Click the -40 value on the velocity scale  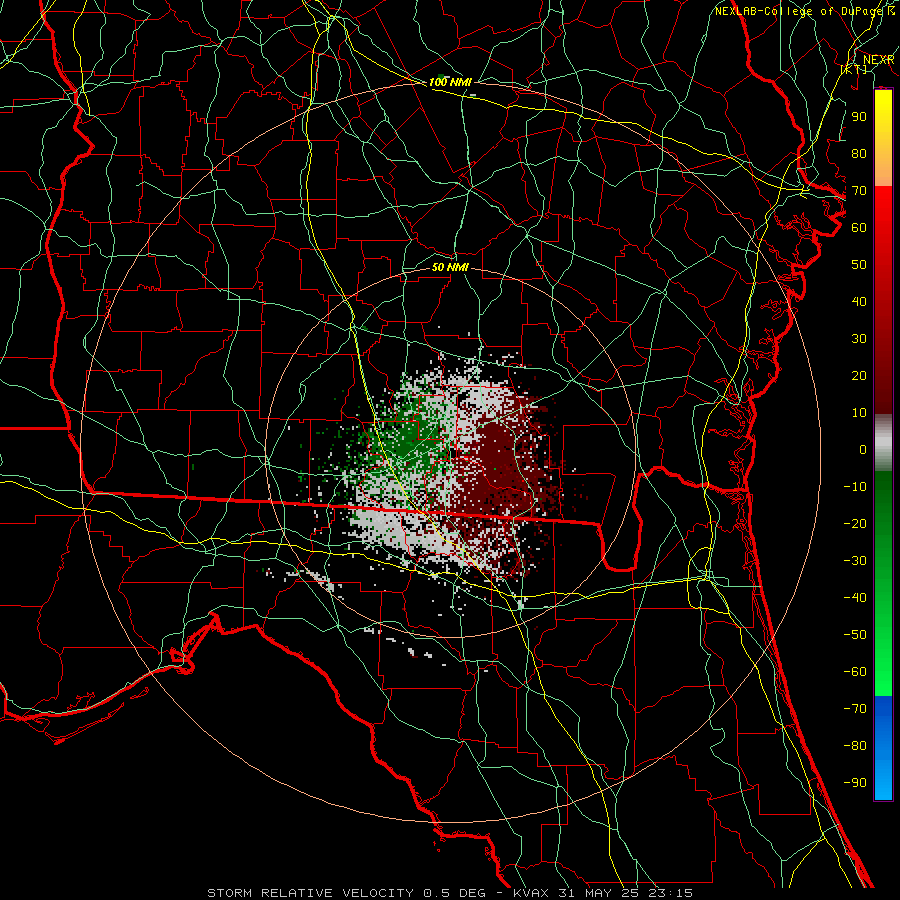855,598
